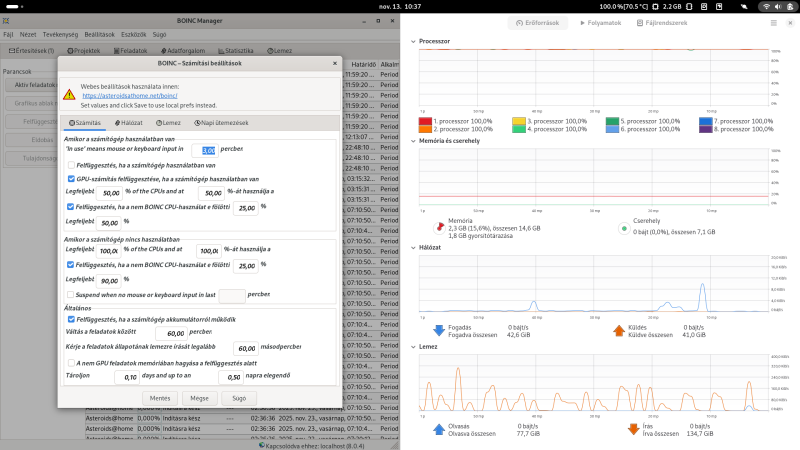Open the asteroidsathome.net/boinc link
Image resolution: width=800 pixels, height=450 pixels.
(x=130, y=96)
